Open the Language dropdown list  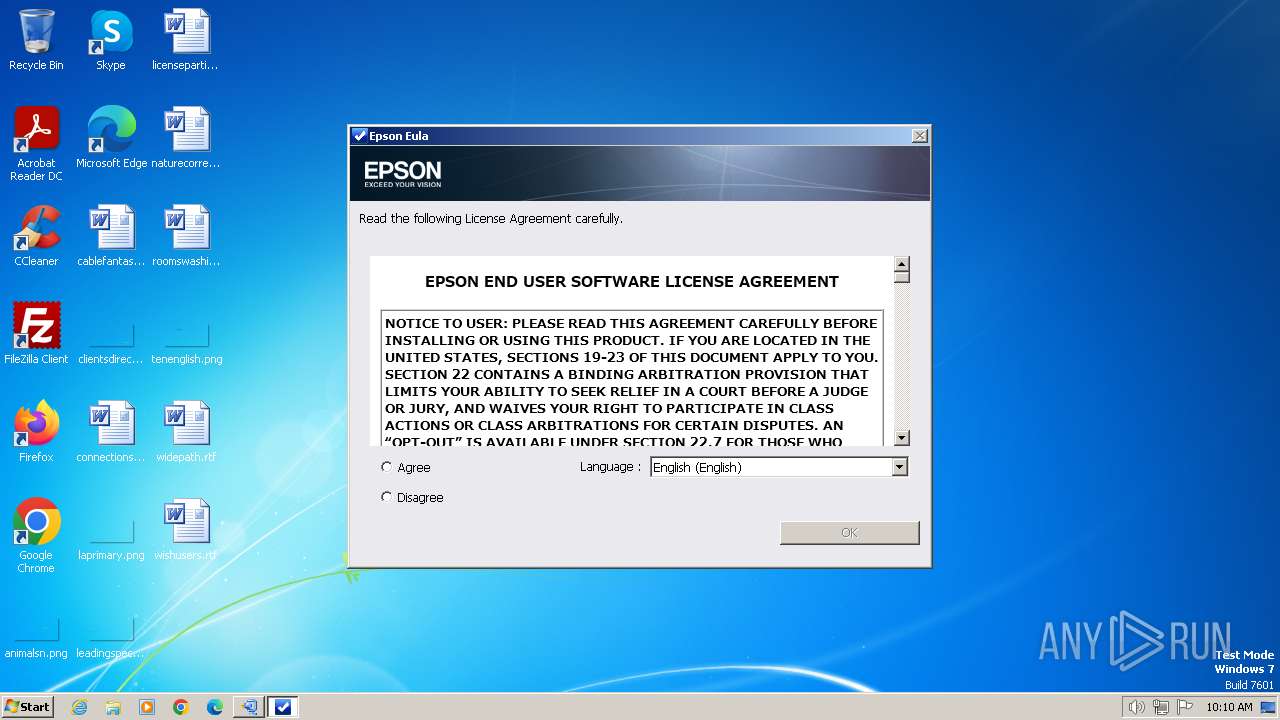[899, 467]
